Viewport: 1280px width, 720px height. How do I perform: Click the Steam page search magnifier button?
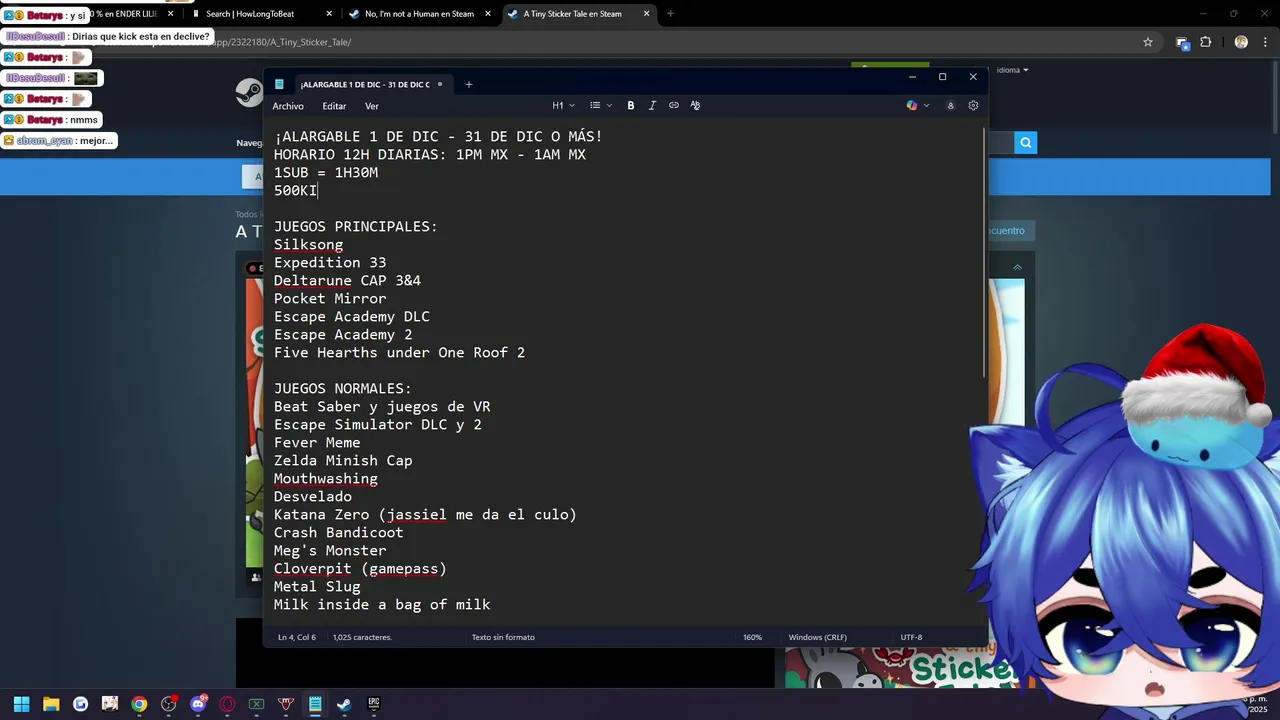tap(1025, 143)
